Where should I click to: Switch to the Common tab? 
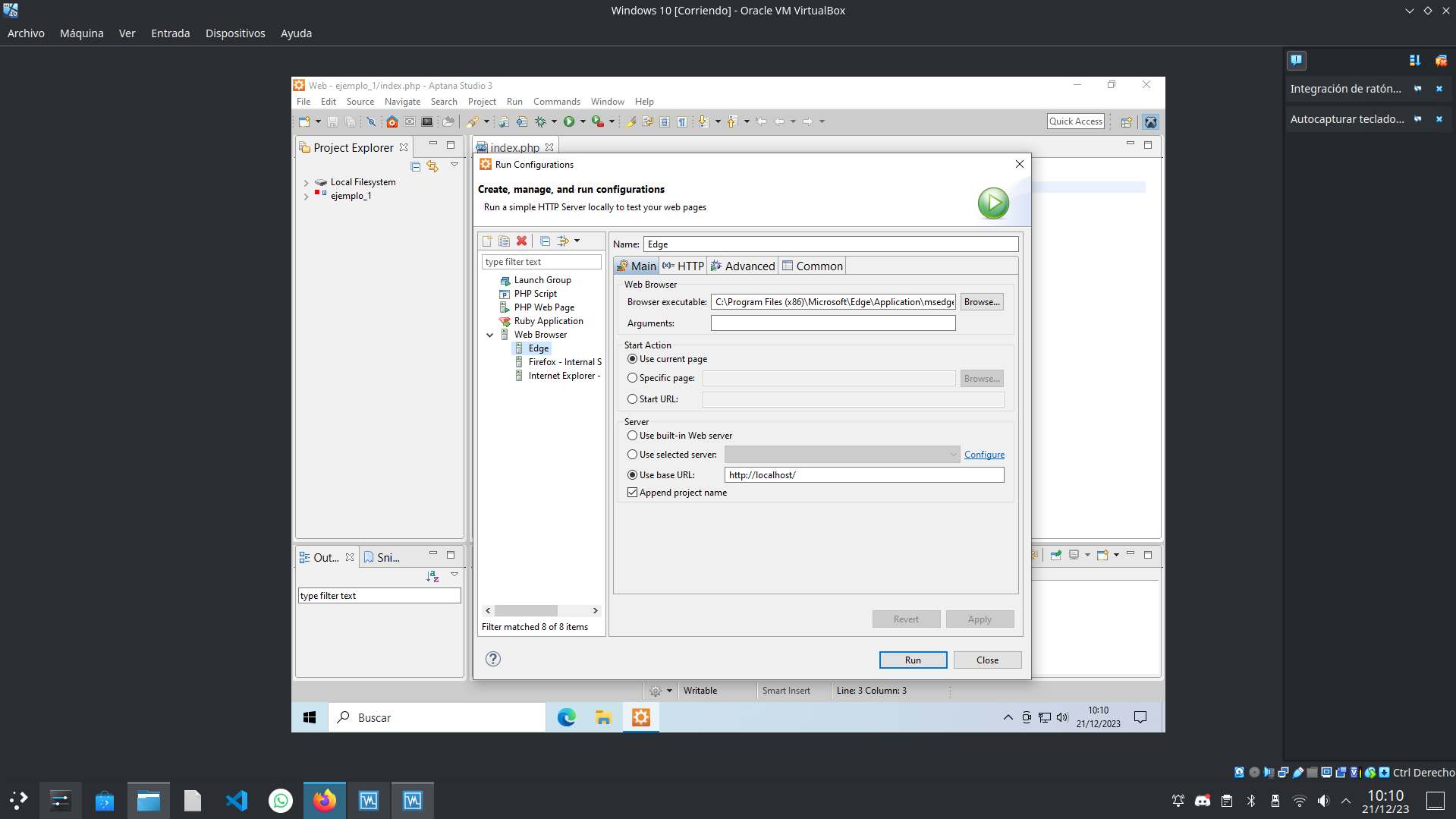(812, 266)
